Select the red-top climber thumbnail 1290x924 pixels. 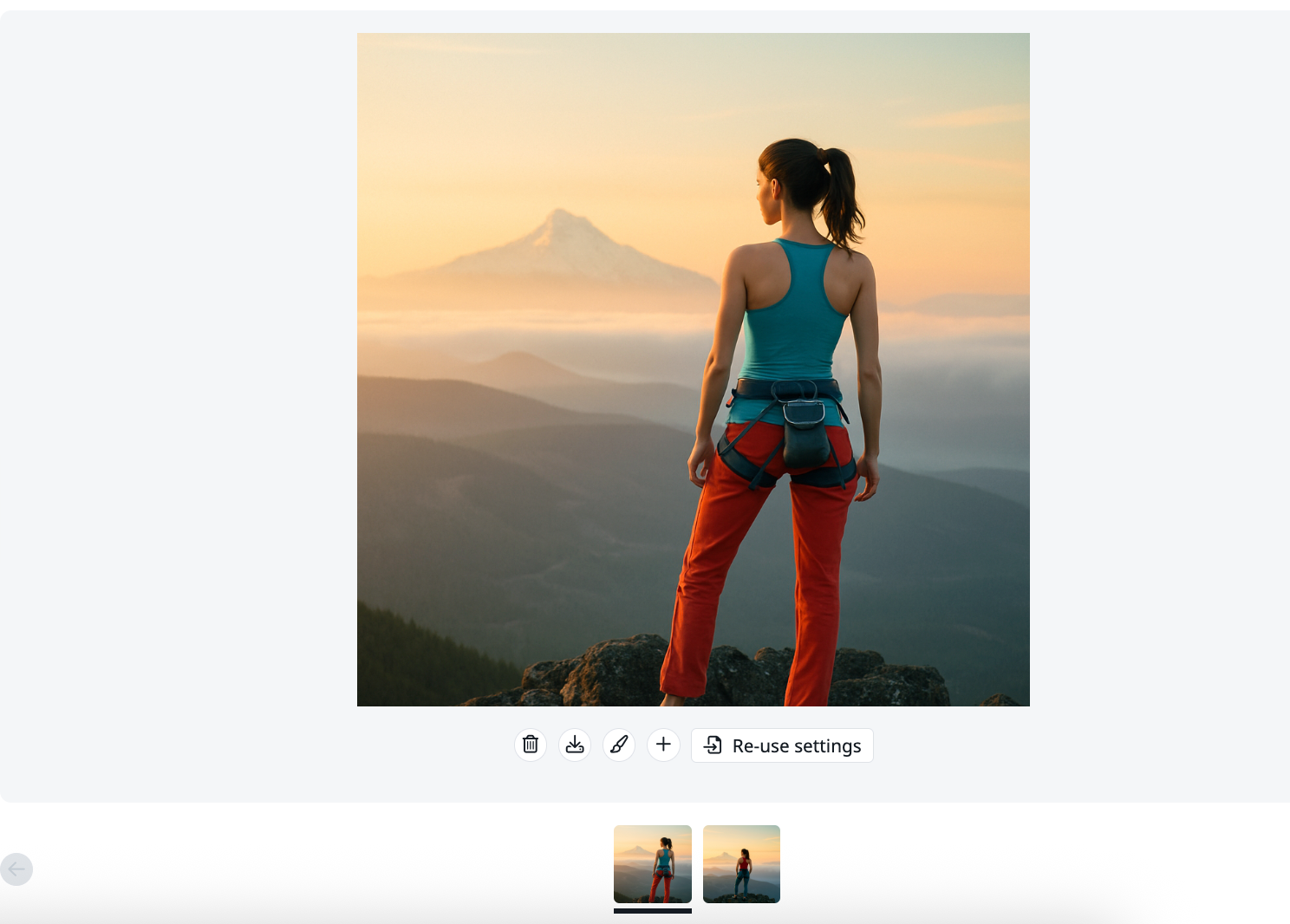(741, 864)
